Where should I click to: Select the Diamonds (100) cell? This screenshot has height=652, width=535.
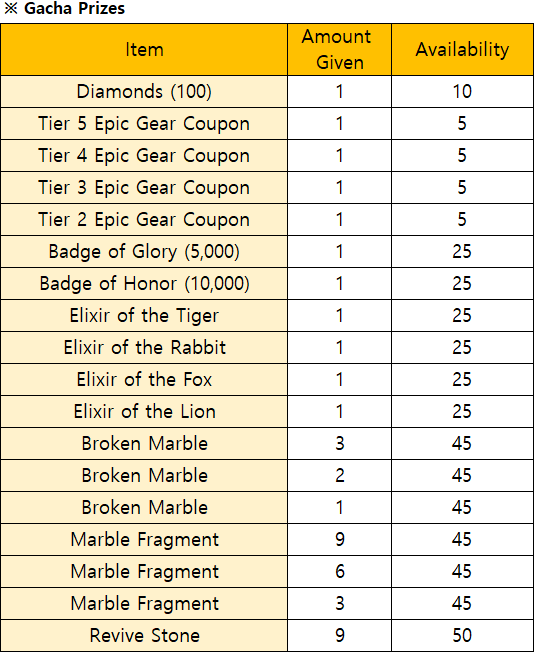(144, 91)
